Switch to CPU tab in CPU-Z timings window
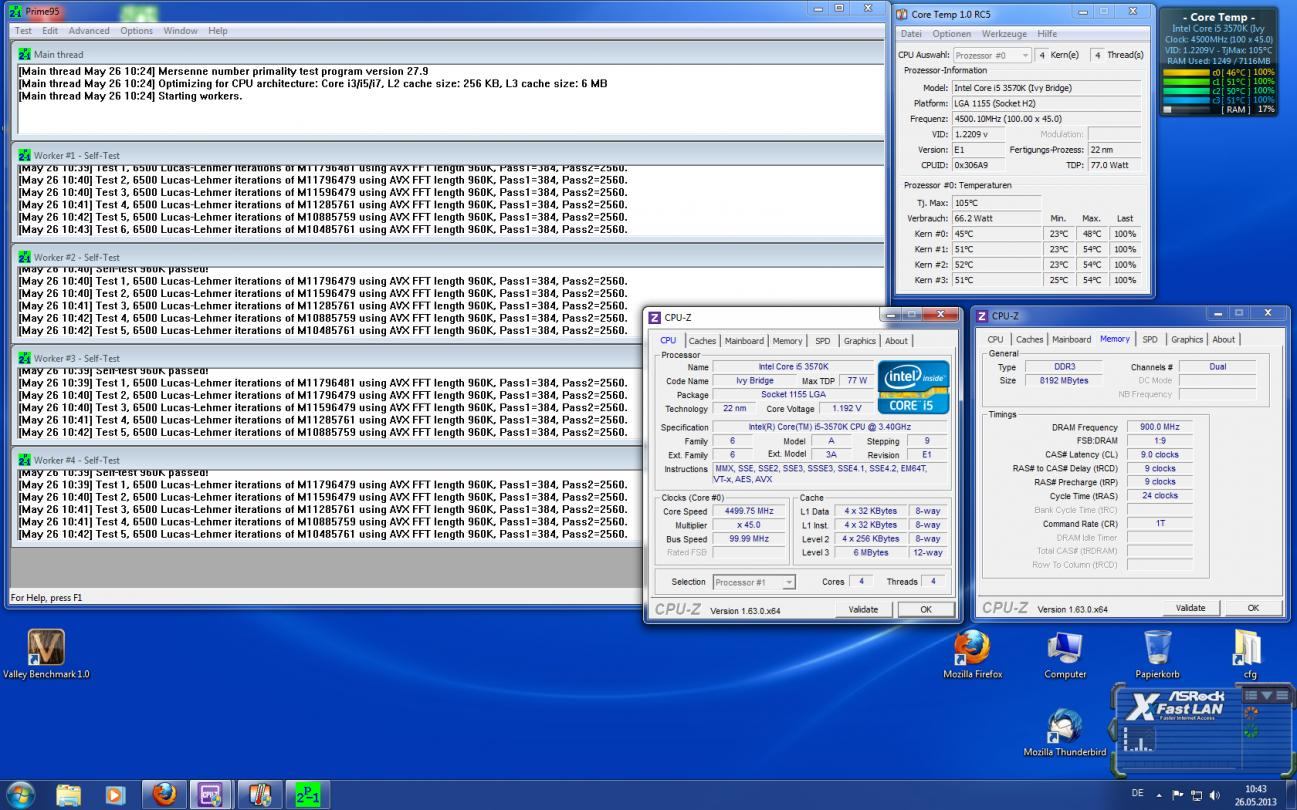Viewport: 1297px width, 810px height. (x=995, y=339)
